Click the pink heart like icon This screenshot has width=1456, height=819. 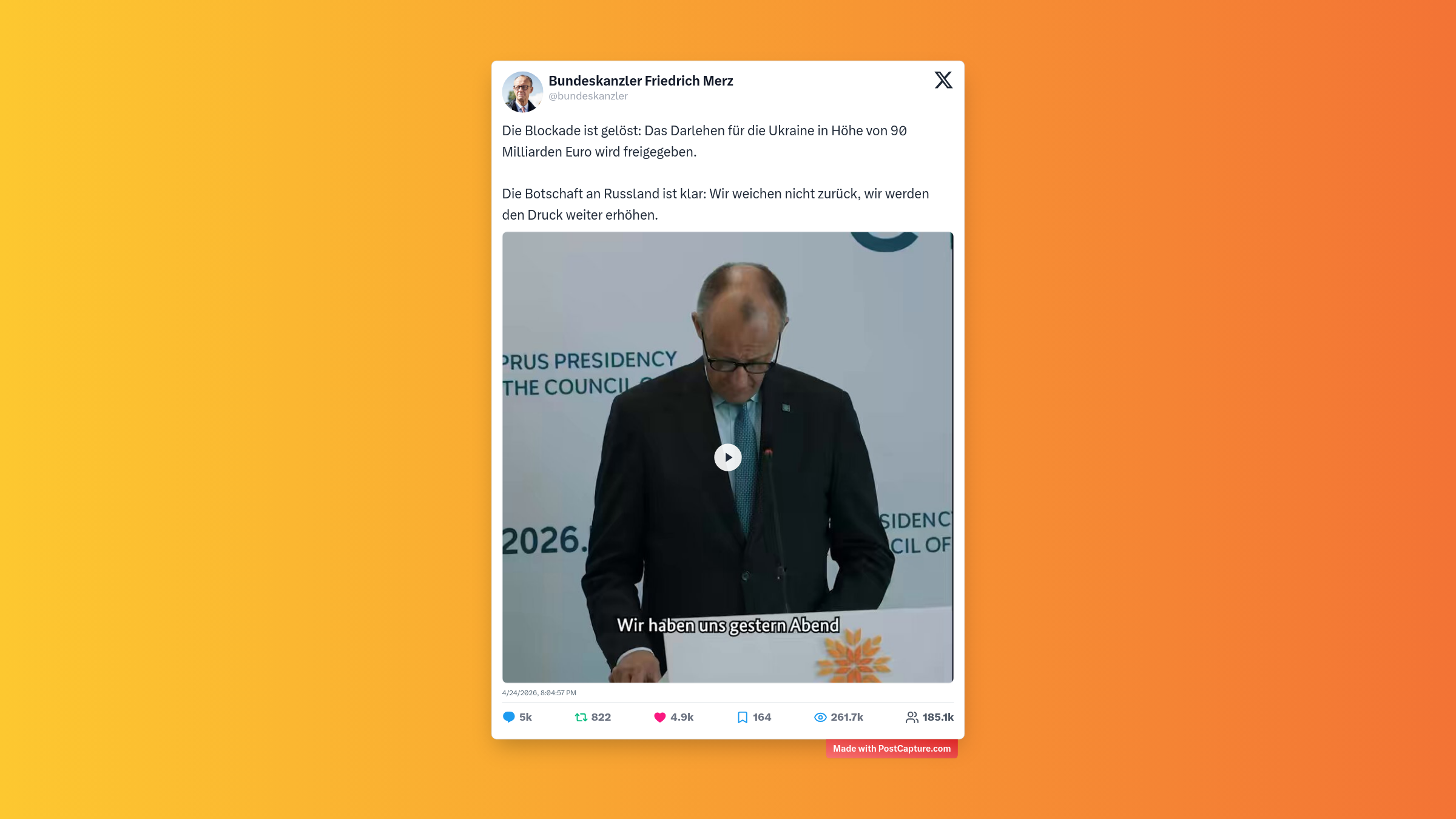point(659,717)
